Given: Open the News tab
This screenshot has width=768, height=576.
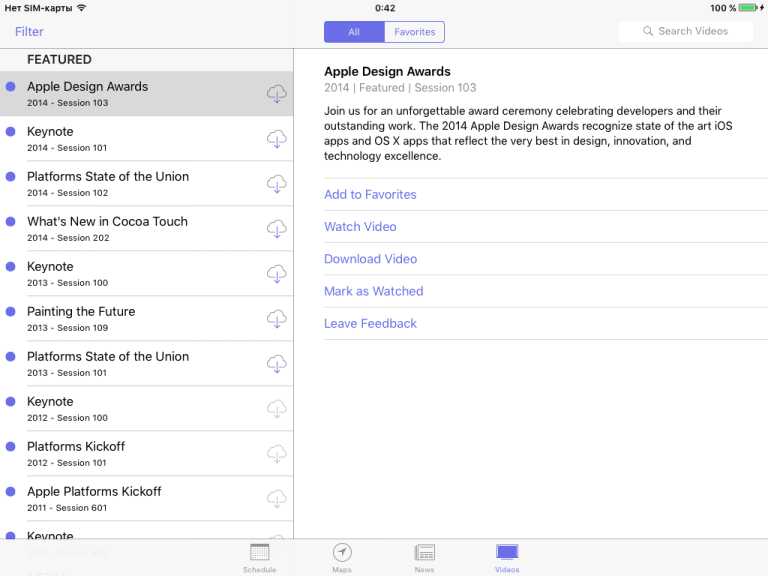Looking at the screenshot, I should tap(424, 558).
